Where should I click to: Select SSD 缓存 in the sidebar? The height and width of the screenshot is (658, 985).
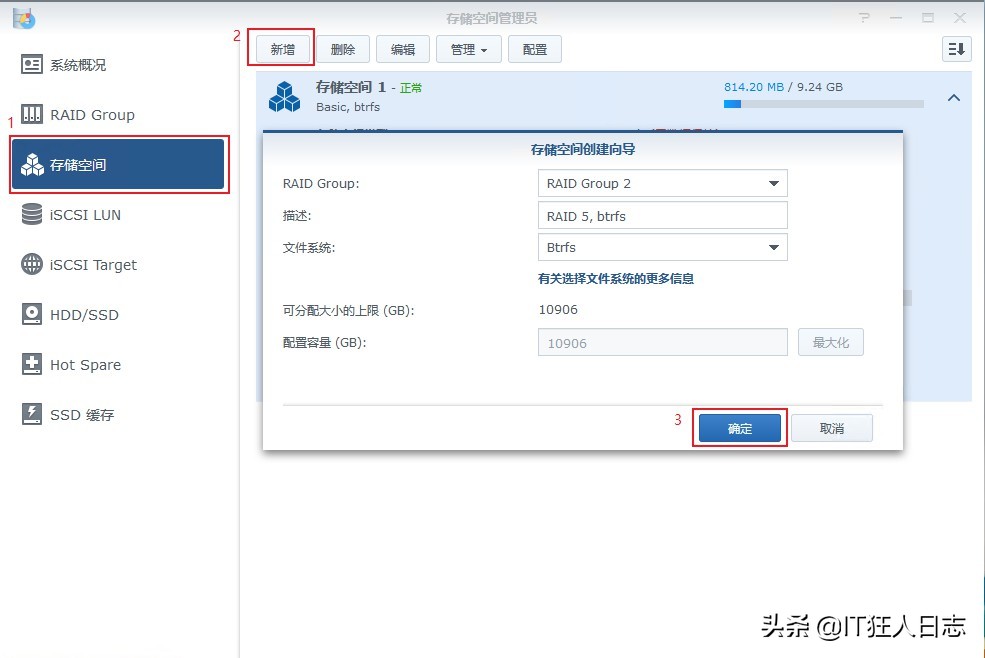(x=87, y=414)
